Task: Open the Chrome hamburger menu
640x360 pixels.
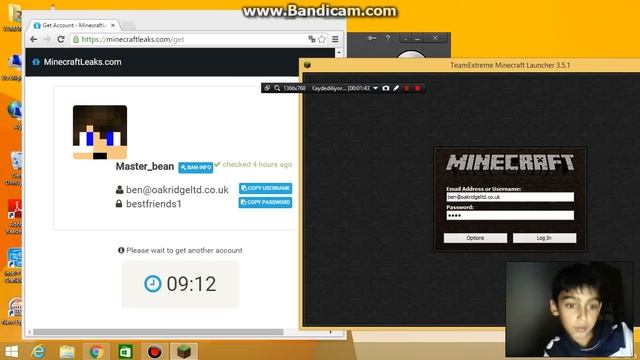Action: click(335, 39)
